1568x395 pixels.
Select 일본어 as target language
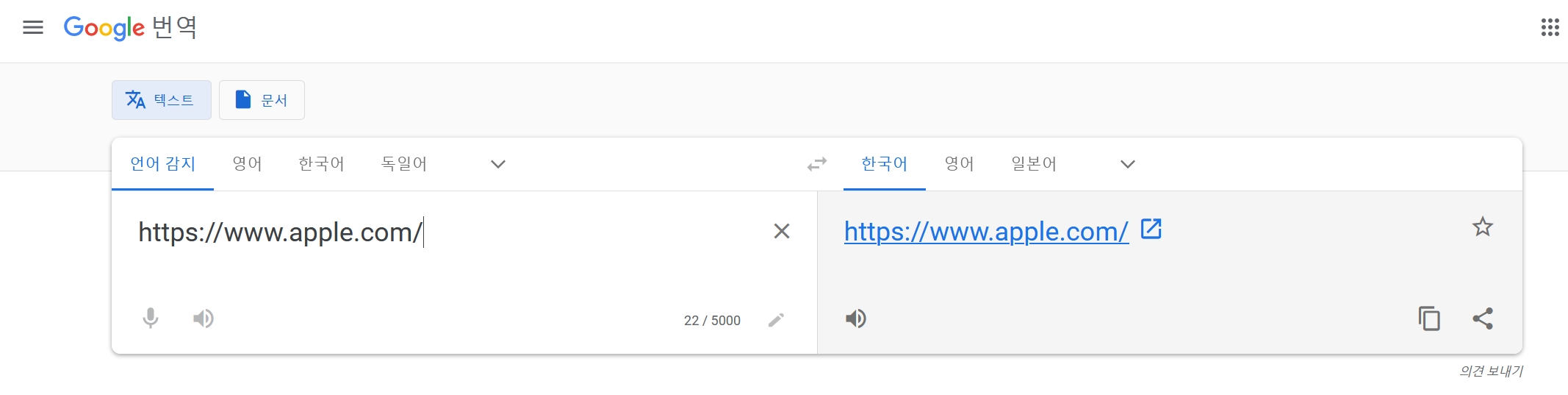coord(1034,164)
